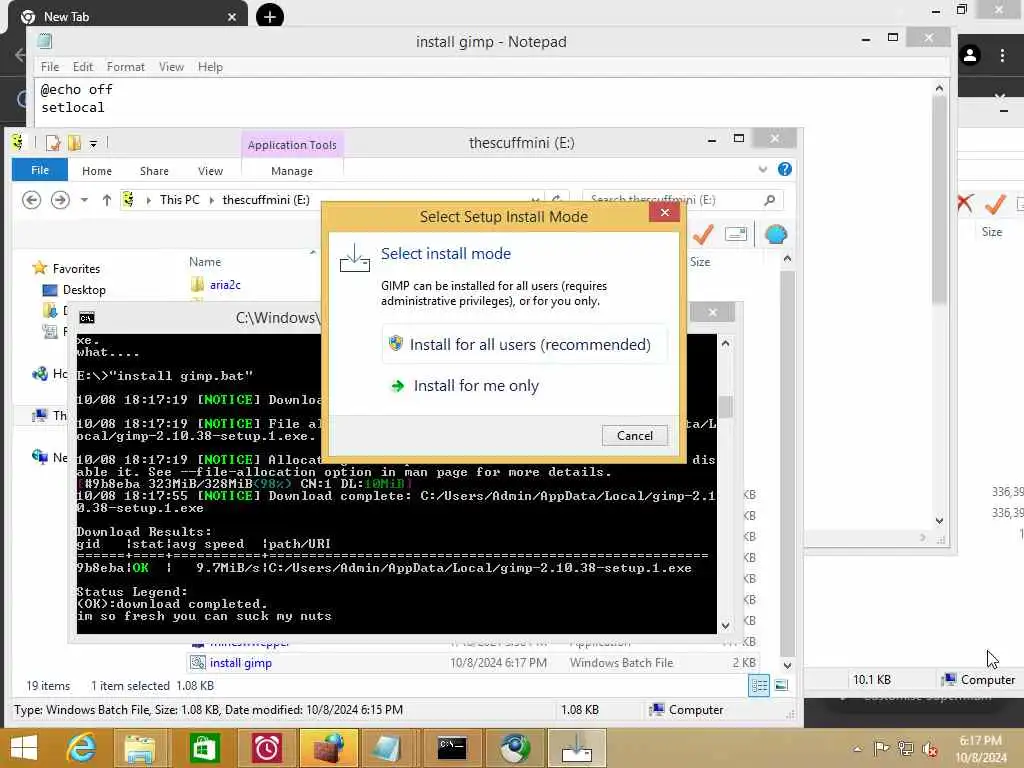Show hidden system tray icons
Viewport: 1024px width, 768px height.
coord(857,748)
